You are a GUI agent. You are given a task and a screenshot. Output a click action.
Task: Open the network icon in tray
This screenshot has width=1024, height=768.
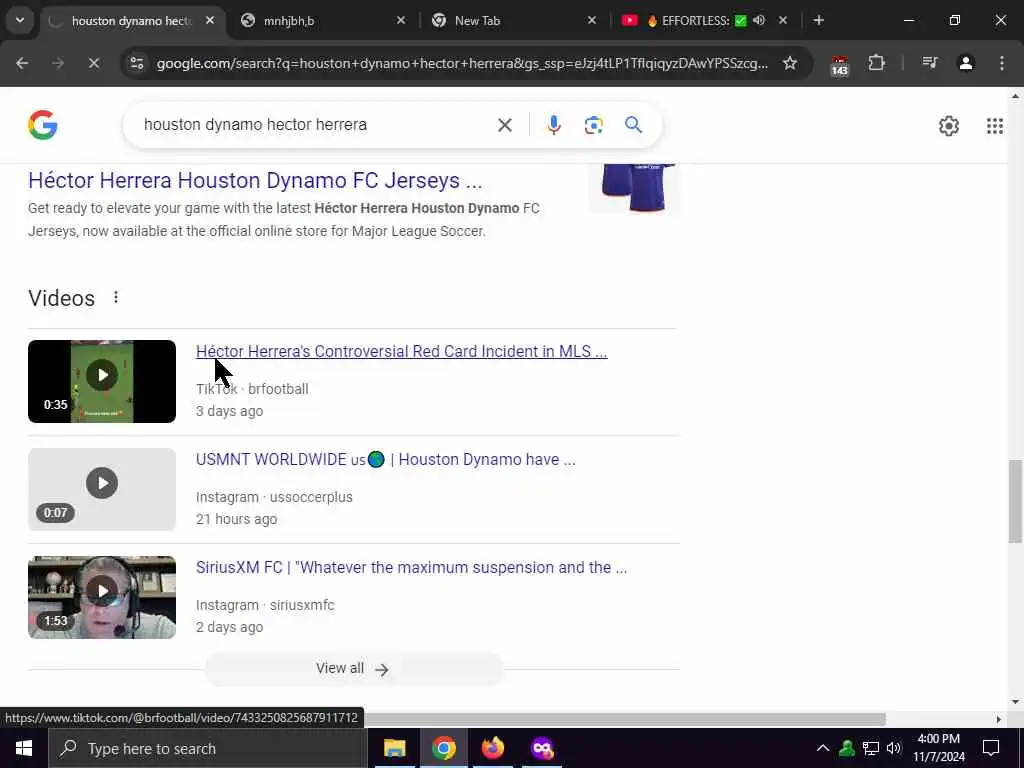871,748
